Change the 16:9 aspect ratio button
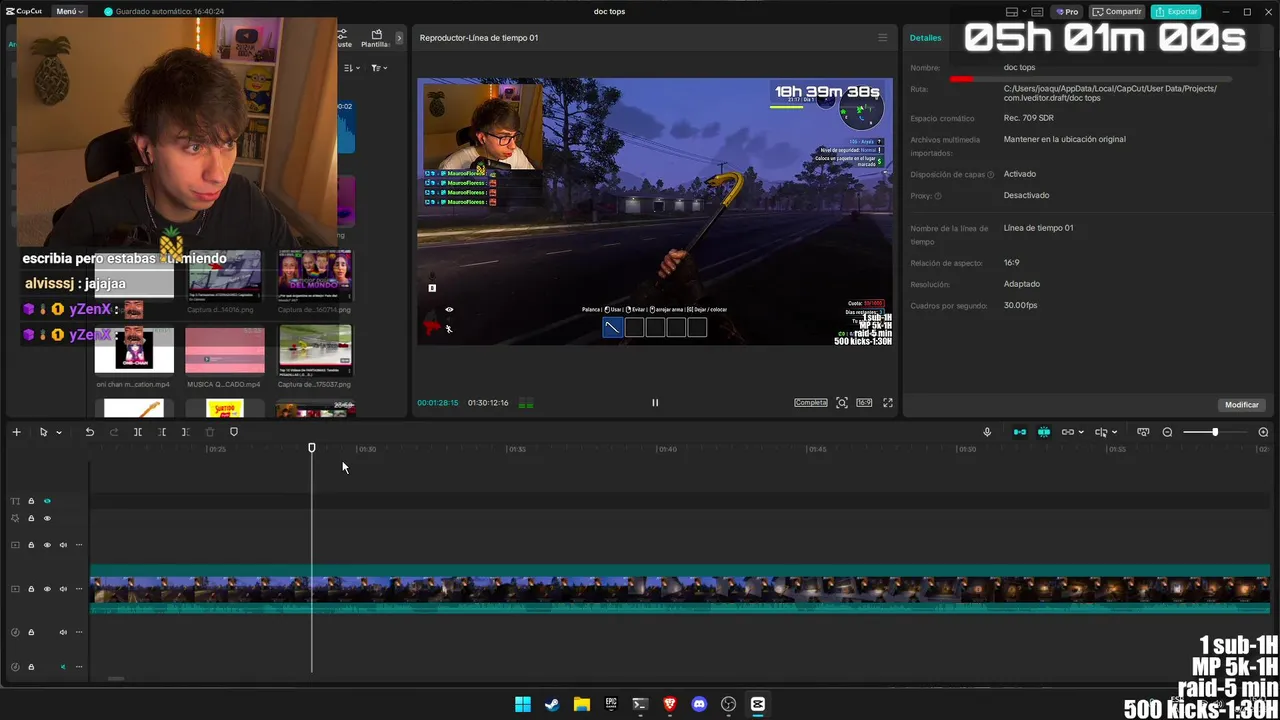The image size is (1280, 720). (864, 403)
